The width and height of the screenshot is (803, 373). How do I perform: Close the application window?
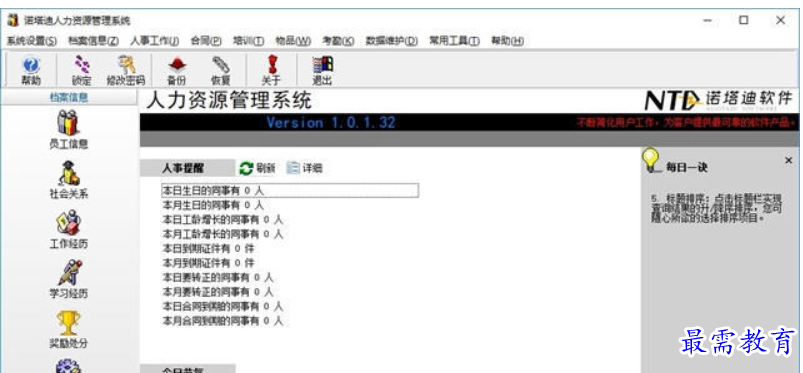tap(780, 20)
